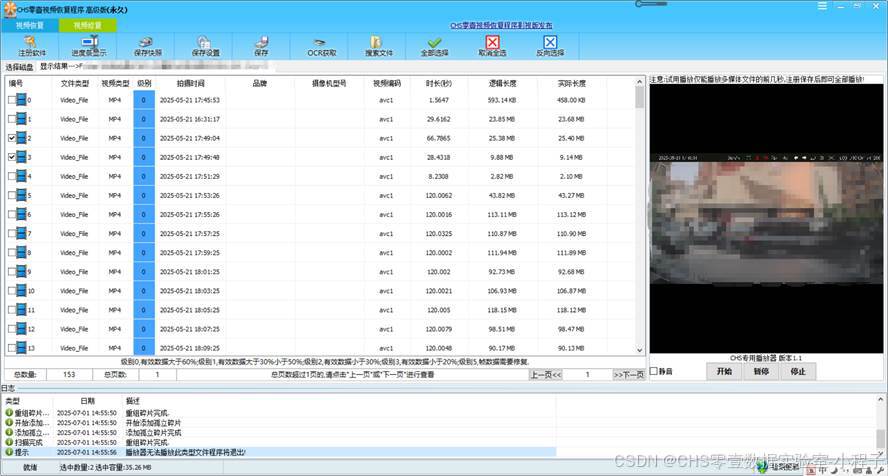Click the film icon of row 5

(x=22, y=195)
